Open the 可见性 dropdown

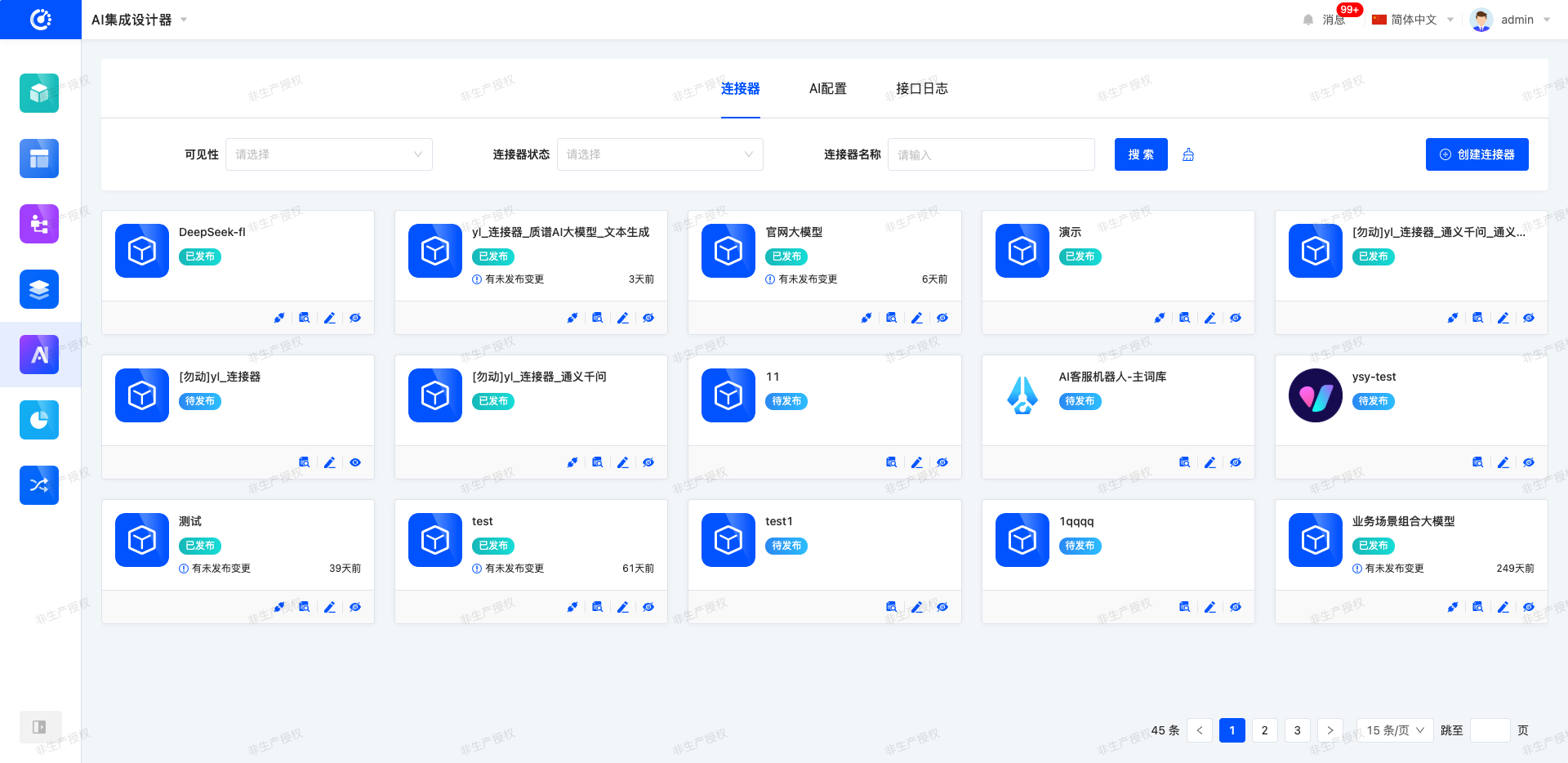coord(328,154)
